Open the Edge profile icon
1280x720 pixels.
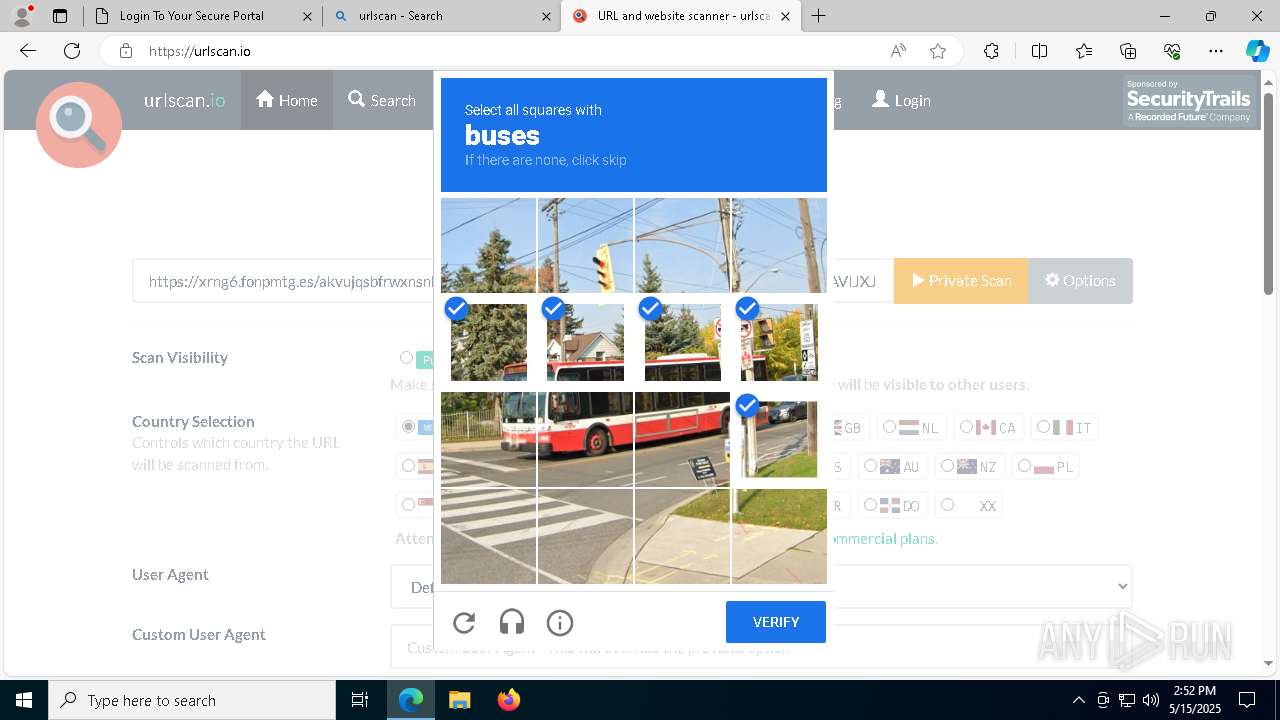(x=22, y=16)
